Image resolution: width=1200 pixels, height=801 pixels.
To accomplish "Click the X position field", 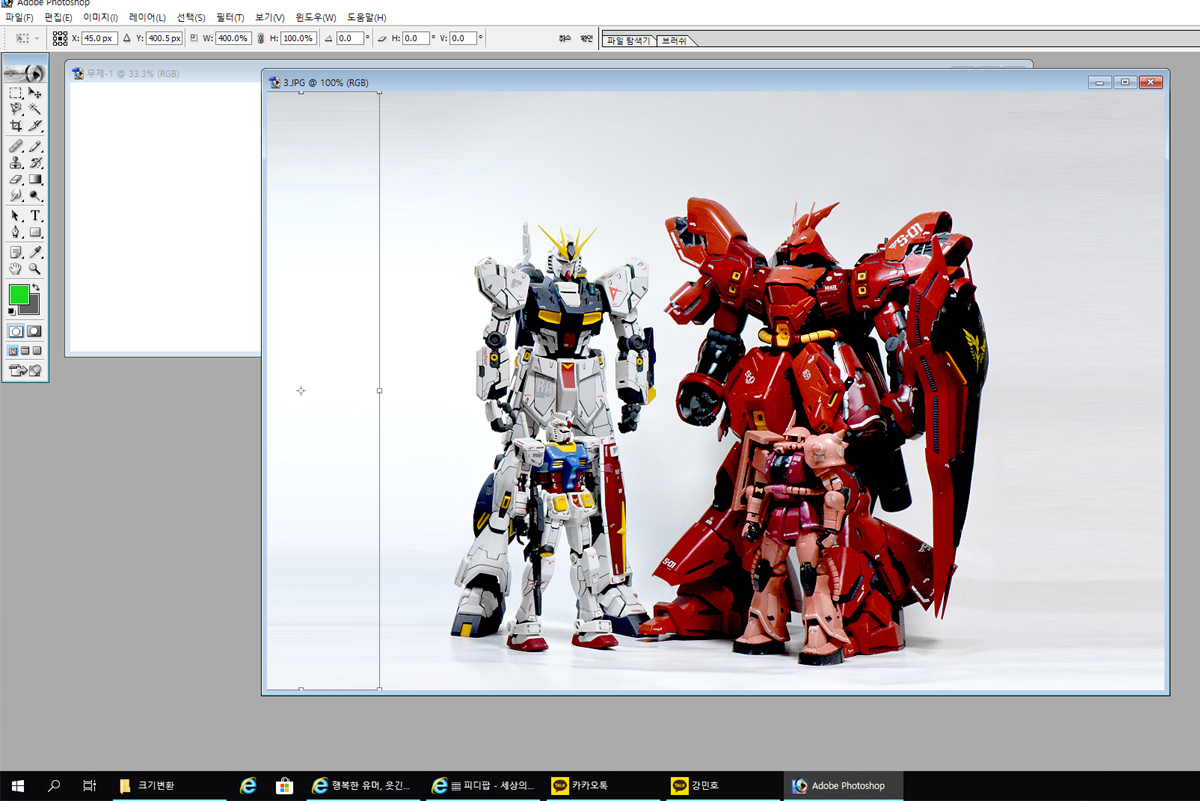I will [x=99, y=38].
